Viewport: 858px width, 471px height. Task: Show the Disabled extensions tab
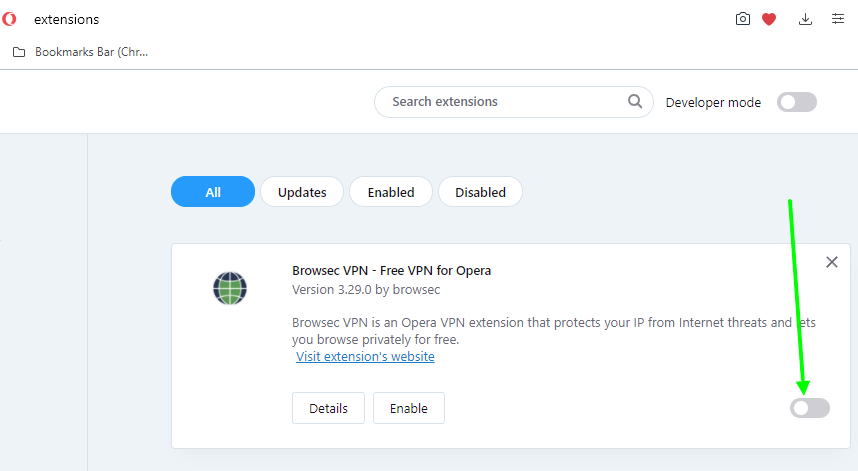tap(480, 192)
